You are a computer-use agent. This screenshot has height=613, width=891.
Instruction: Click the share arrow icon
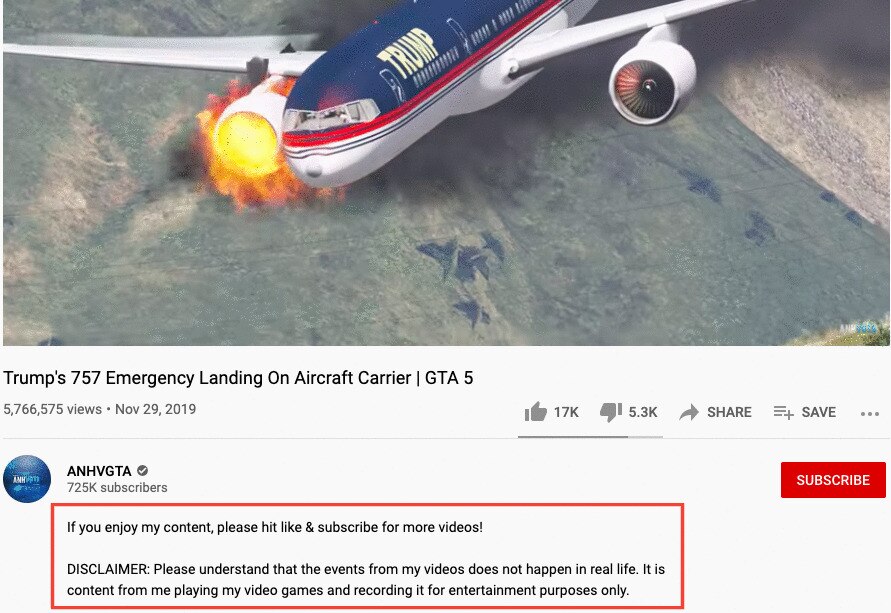[x=689, y=412]
